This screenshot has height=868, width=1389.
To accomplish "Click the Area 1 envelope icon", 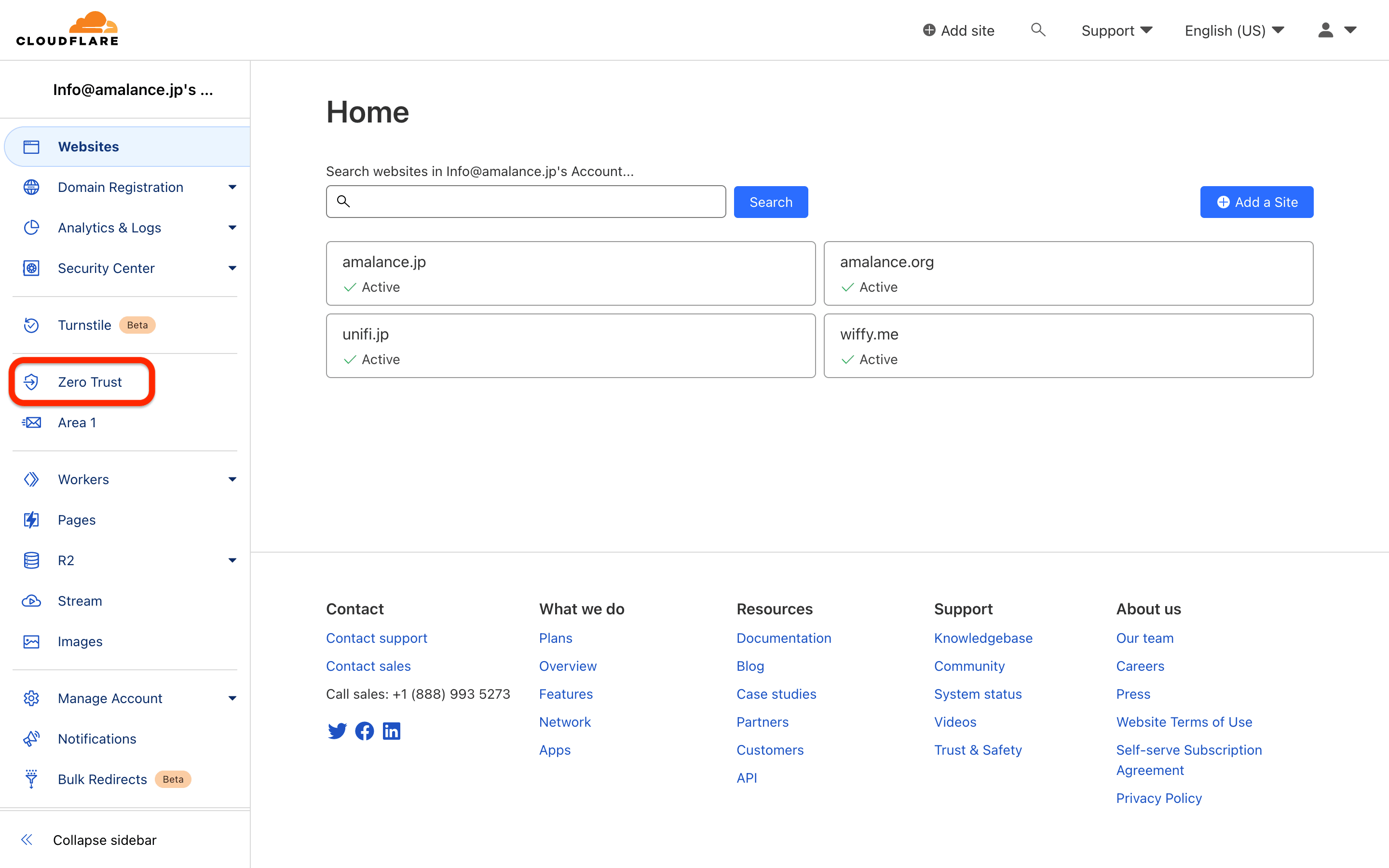I will 31,422.
